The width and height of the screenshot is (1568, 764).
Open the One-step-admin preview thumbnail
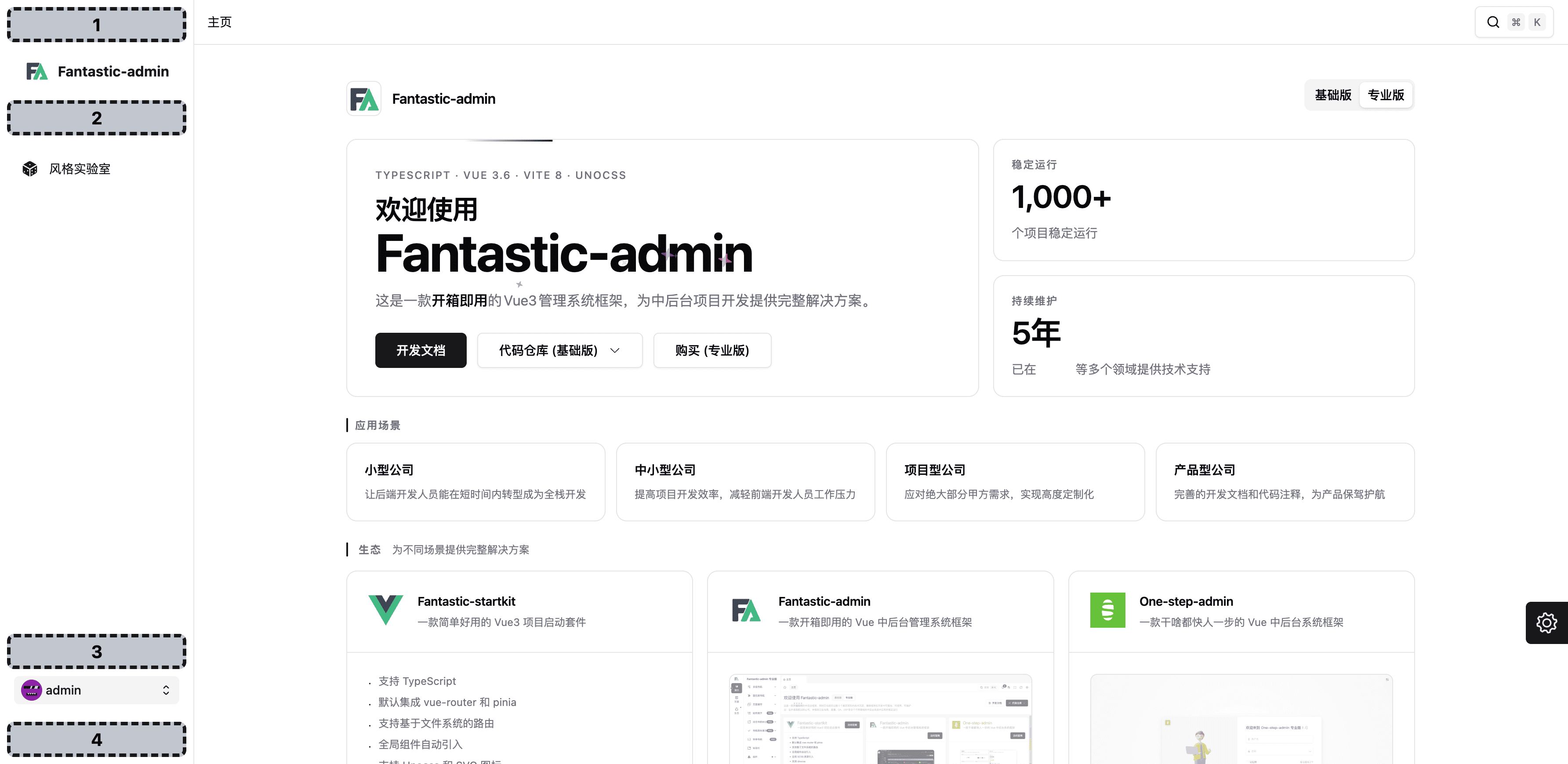[x=1242, y=719]
